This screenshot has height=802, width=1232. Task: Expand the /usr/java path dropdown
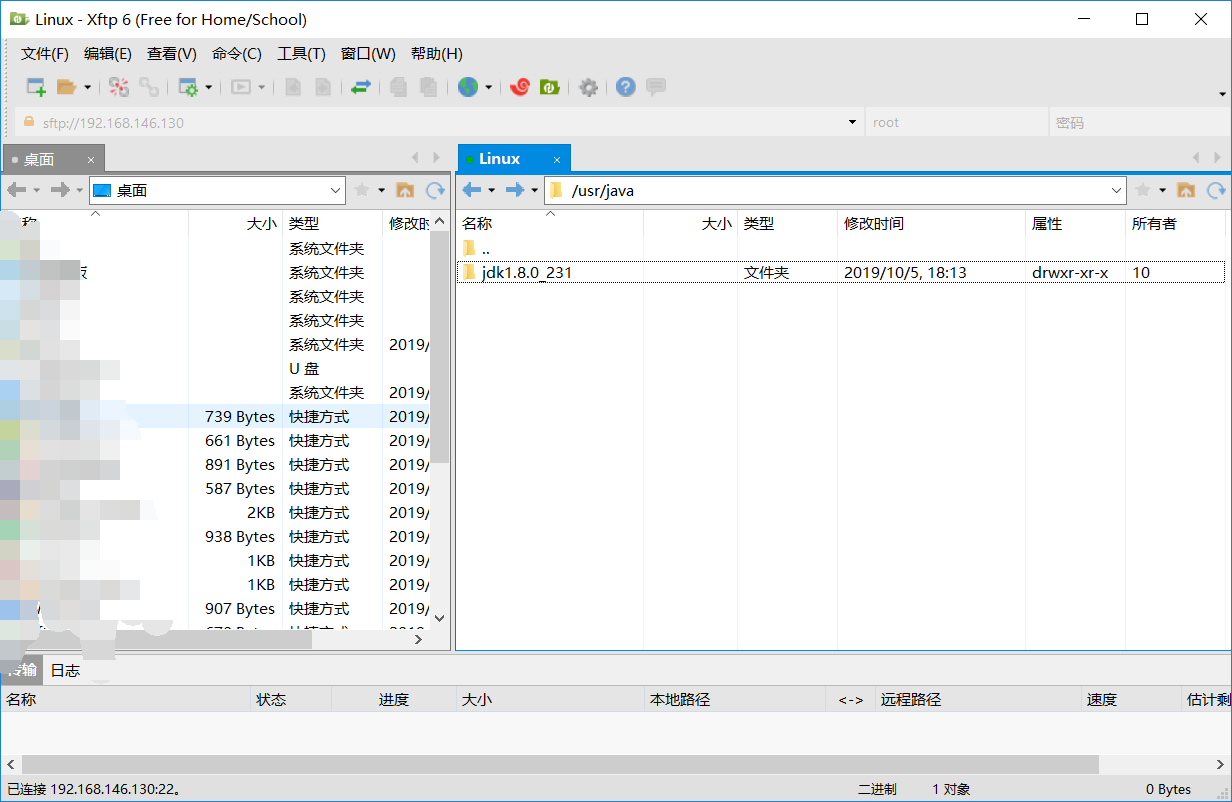pos(1117,190)
